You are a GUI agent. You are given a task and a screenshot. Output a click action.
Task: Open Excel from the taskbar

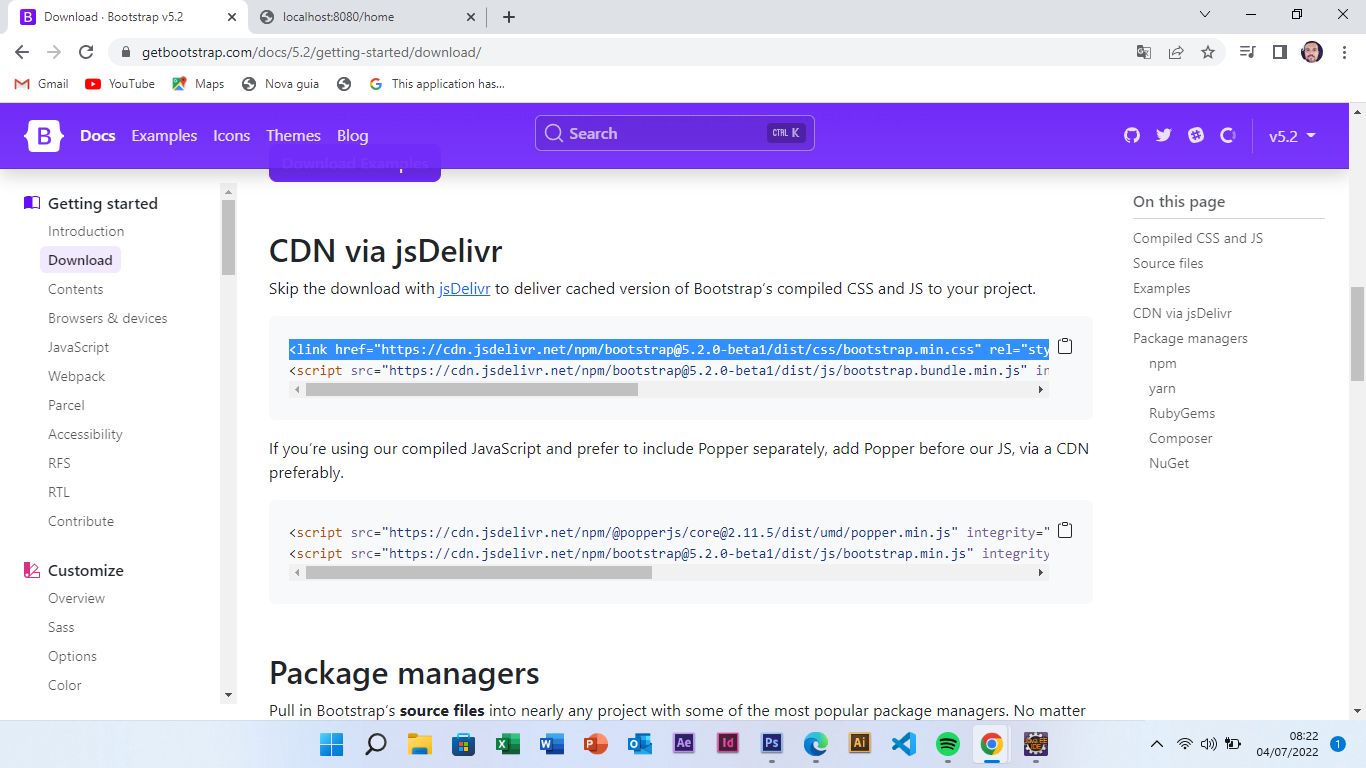[x=508, y=743]
